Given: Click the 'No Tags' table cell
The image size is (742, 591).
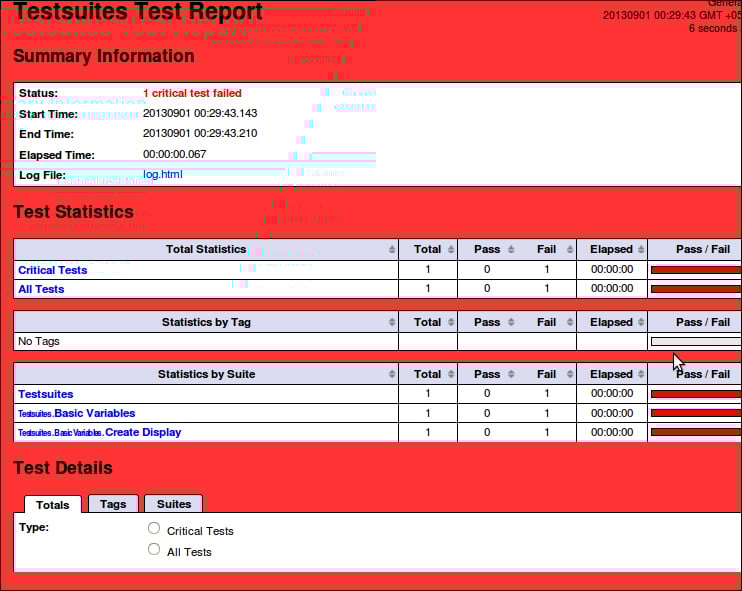Looking at the screenshot, I should tap(206, 341).
